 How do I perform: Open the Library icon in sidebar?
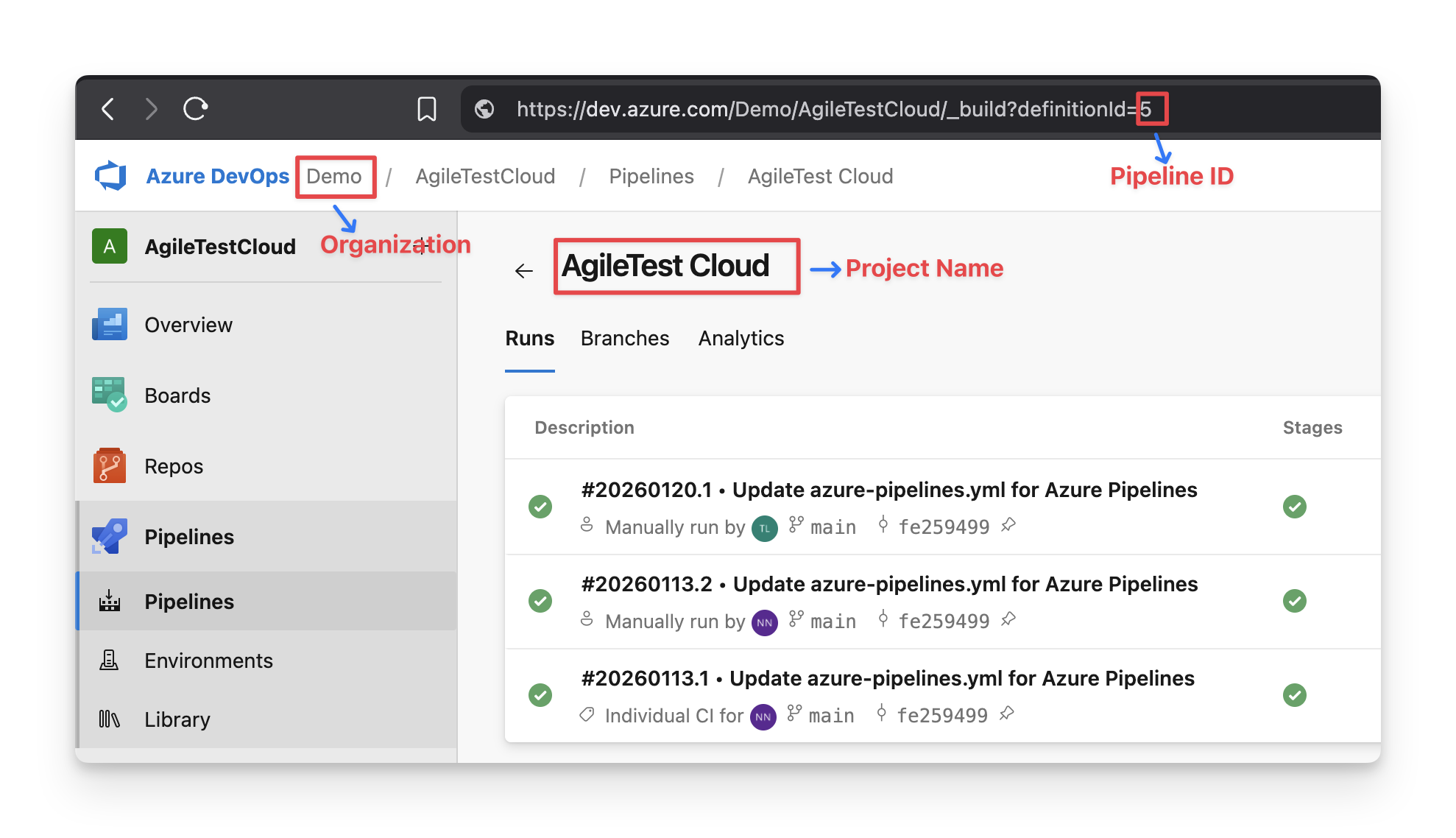click(x=108, y=719)
